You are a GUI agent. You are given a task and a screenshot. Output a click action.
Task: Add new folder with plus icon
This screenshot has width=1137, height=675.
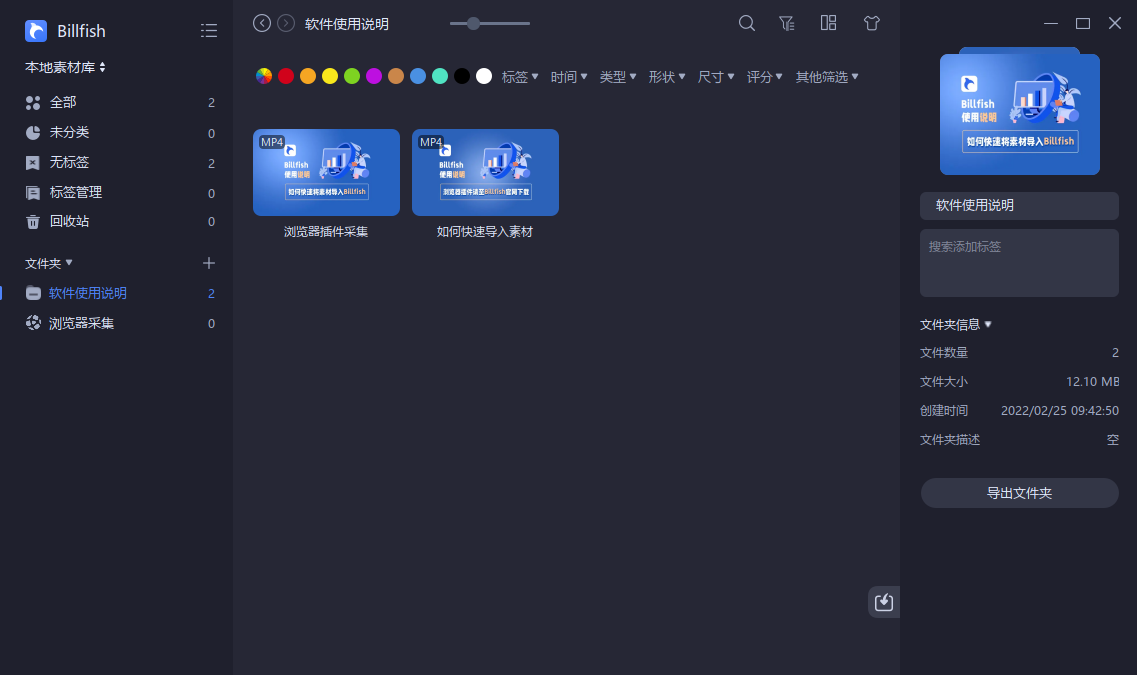click(209, 263)
